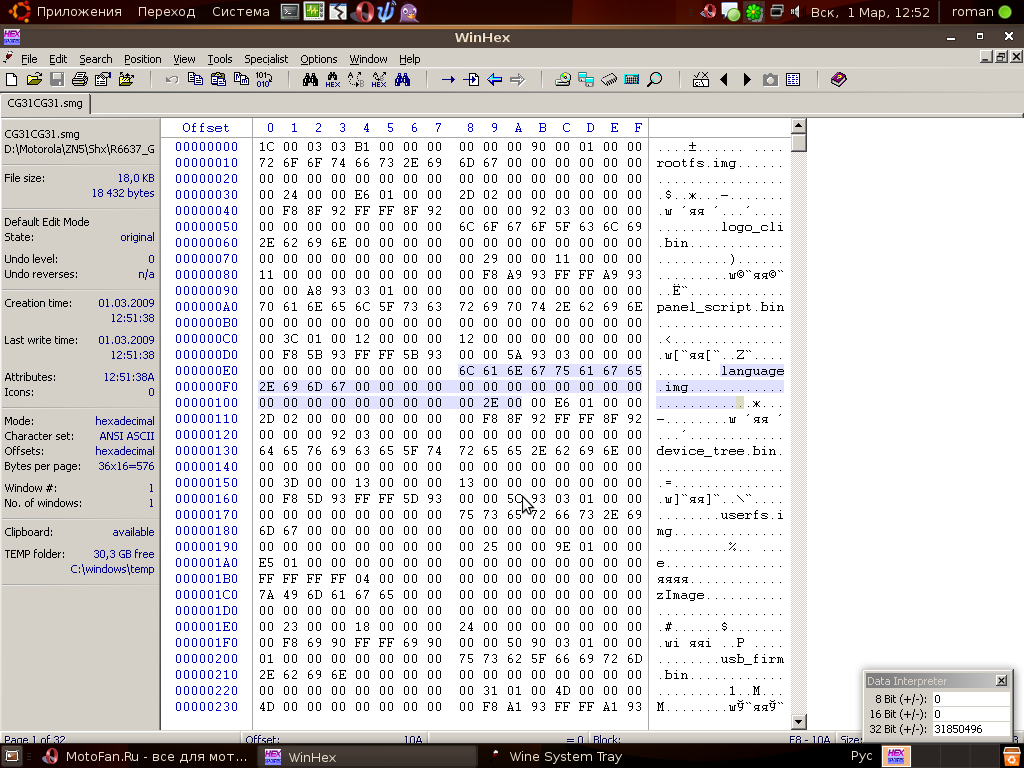Click Replace Text icon

356,80
